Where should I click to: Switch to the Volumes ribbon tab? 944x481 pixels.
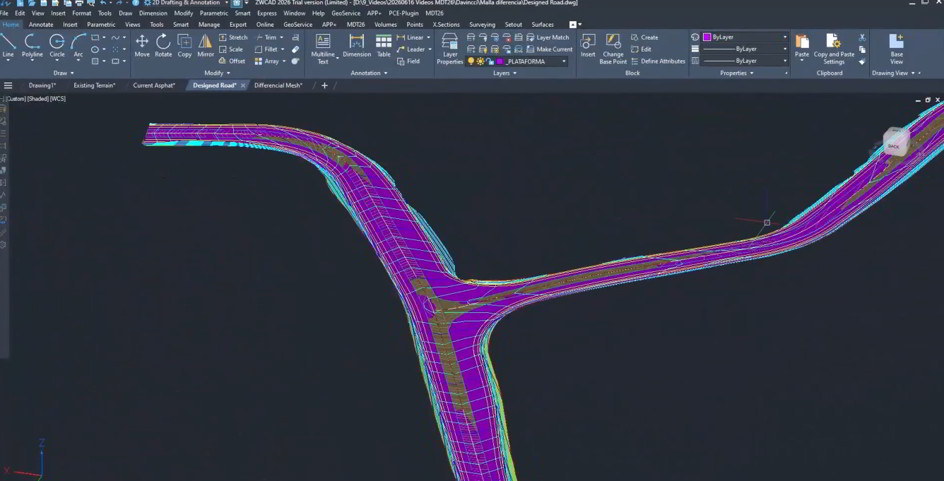coord(385,25)
